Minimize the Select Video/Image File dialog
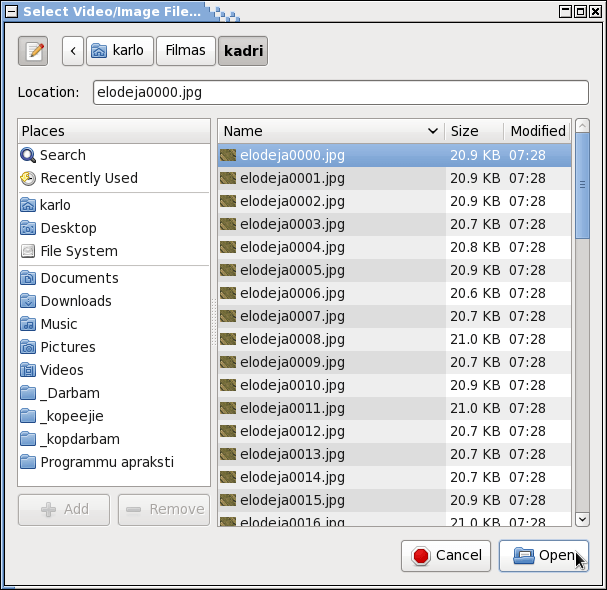Screen dimensions: 607x590 tap(566, 12)
